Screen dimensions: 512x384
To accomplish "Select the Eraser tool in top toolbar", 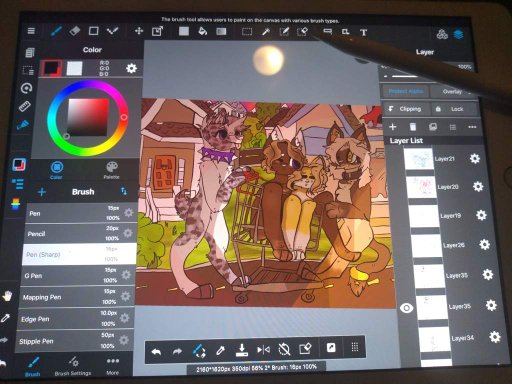I will [75, 31].
